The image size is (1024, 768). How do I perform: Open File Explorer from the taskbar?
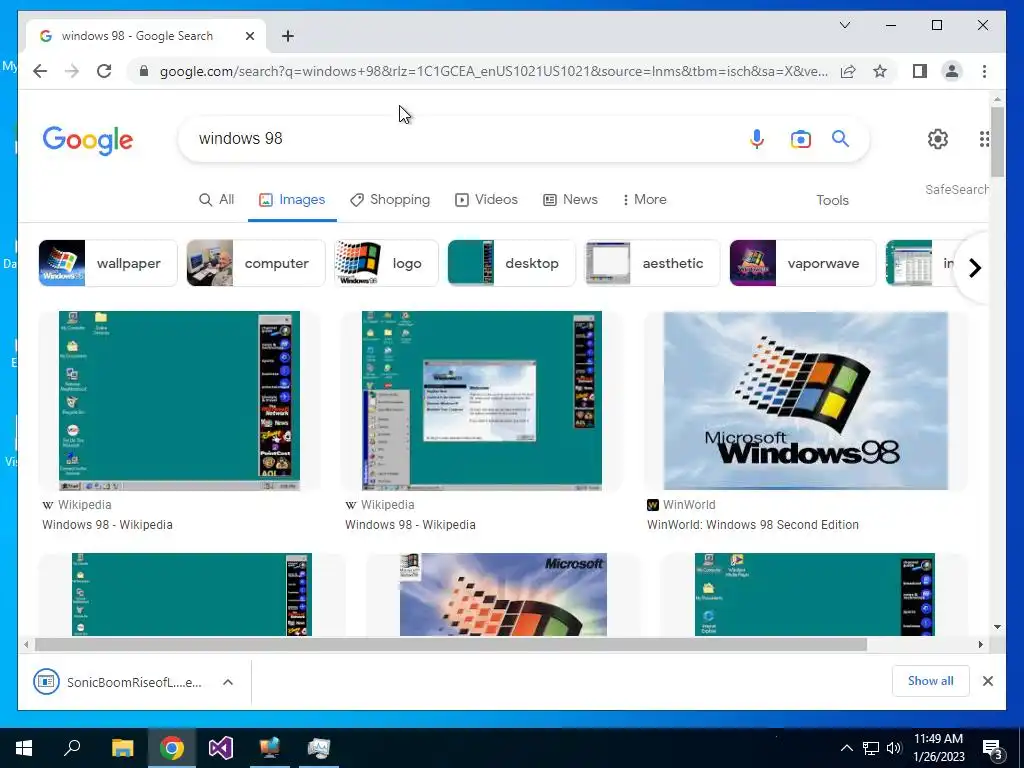[122, 748]
